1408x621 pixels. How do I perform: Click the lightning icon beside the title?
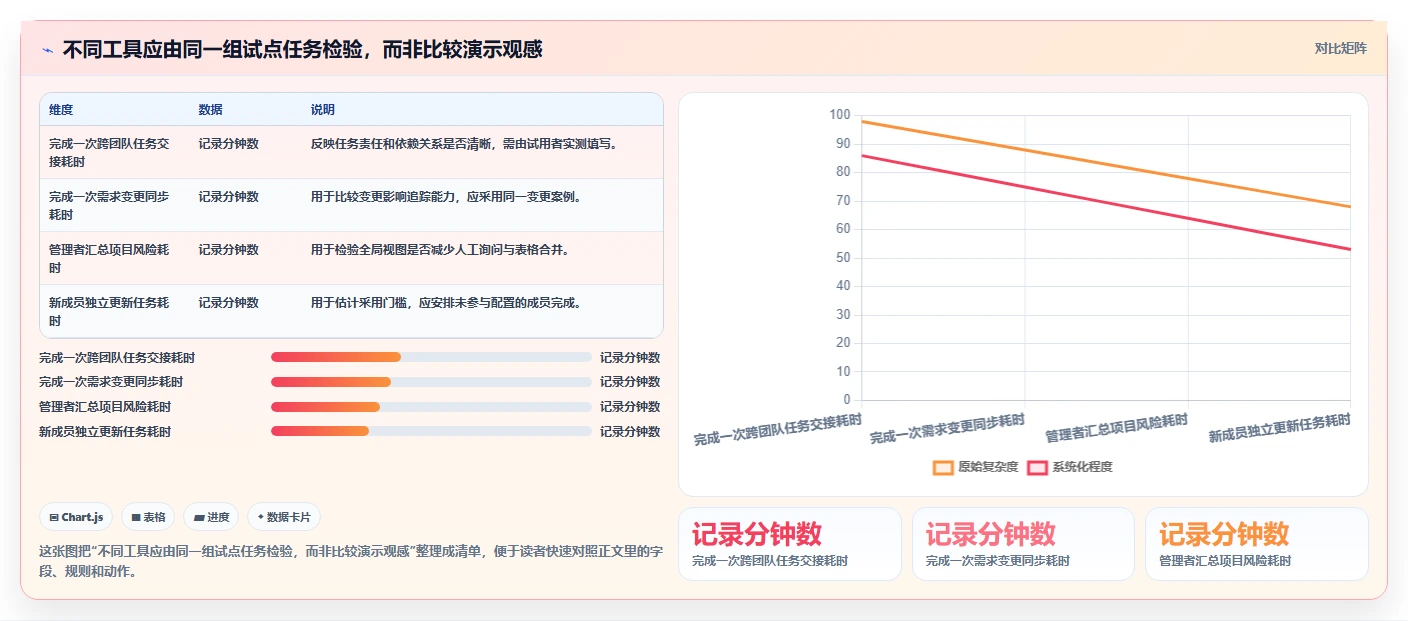pos(48,49)
